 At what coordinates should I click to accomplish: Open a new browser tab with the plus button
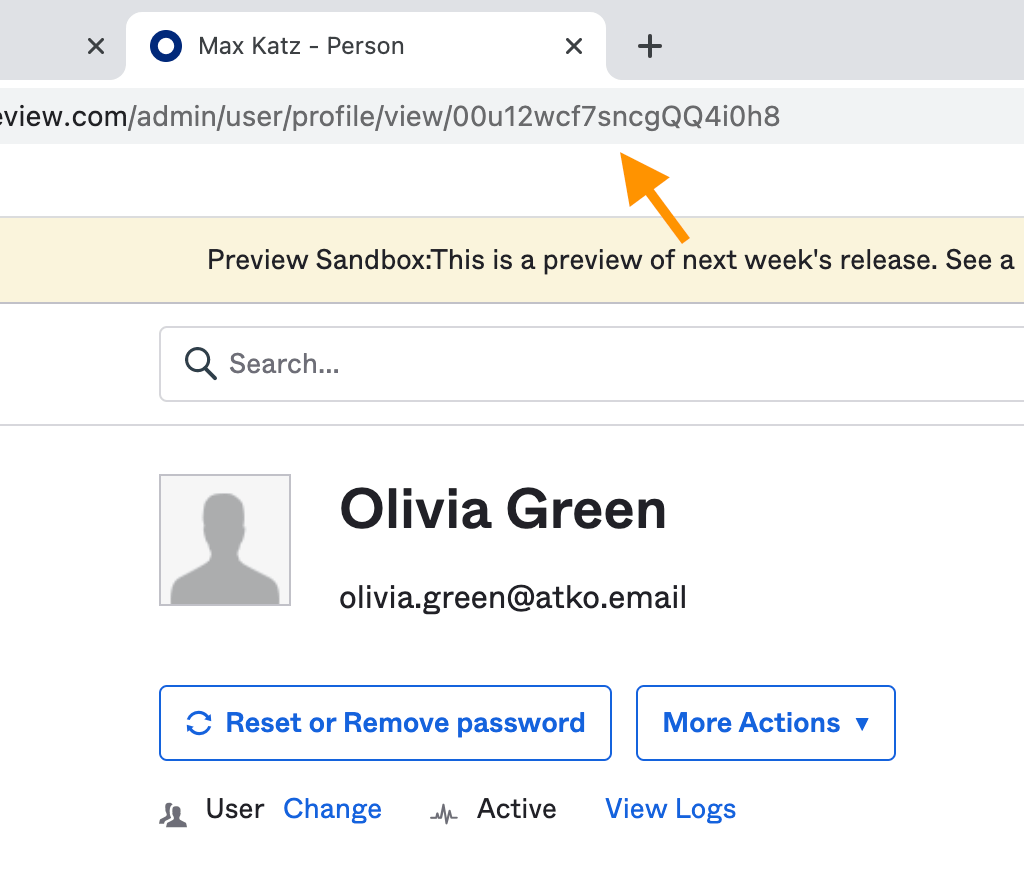click(x=650, y=46)
